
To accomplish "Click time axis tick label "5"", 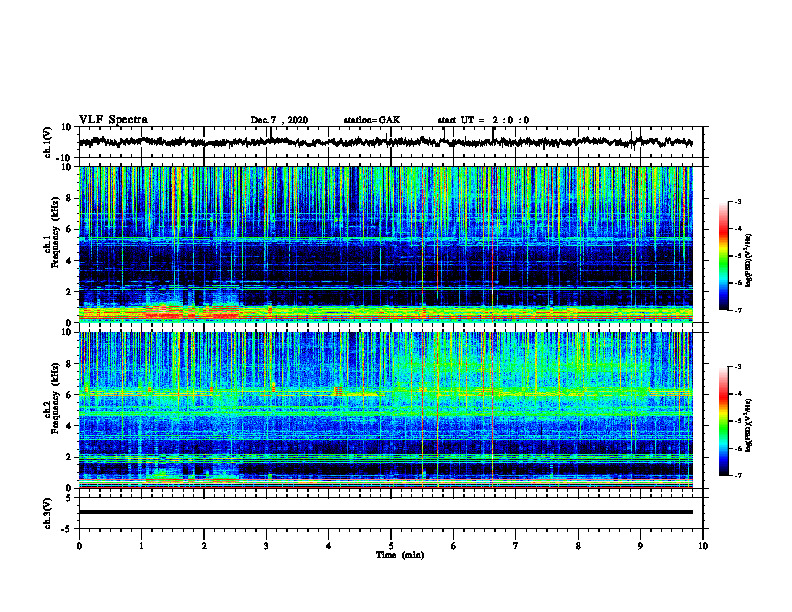I will coord(391,546).
